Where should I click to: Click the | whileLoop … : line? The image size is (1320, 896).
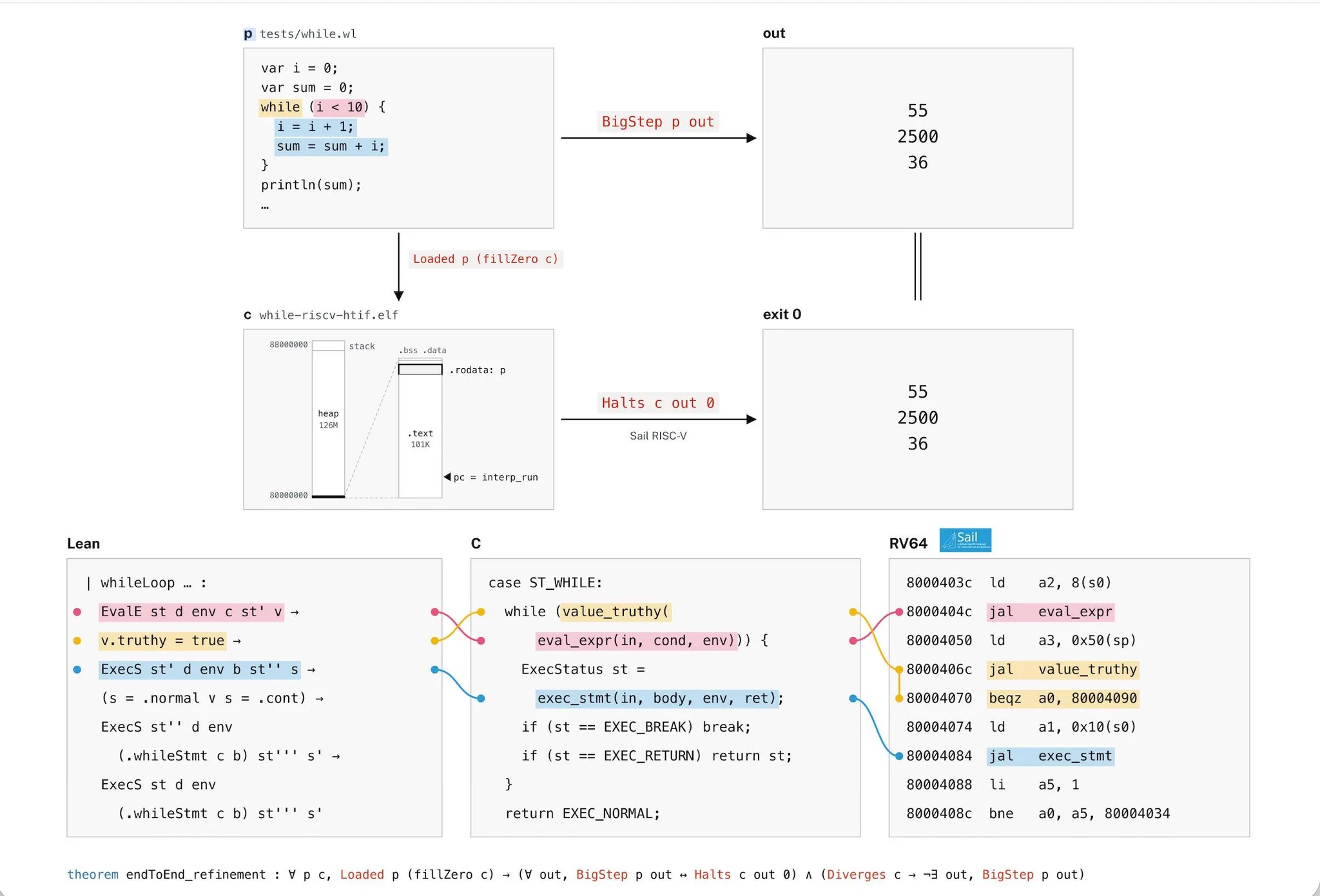tap(146, 583)
